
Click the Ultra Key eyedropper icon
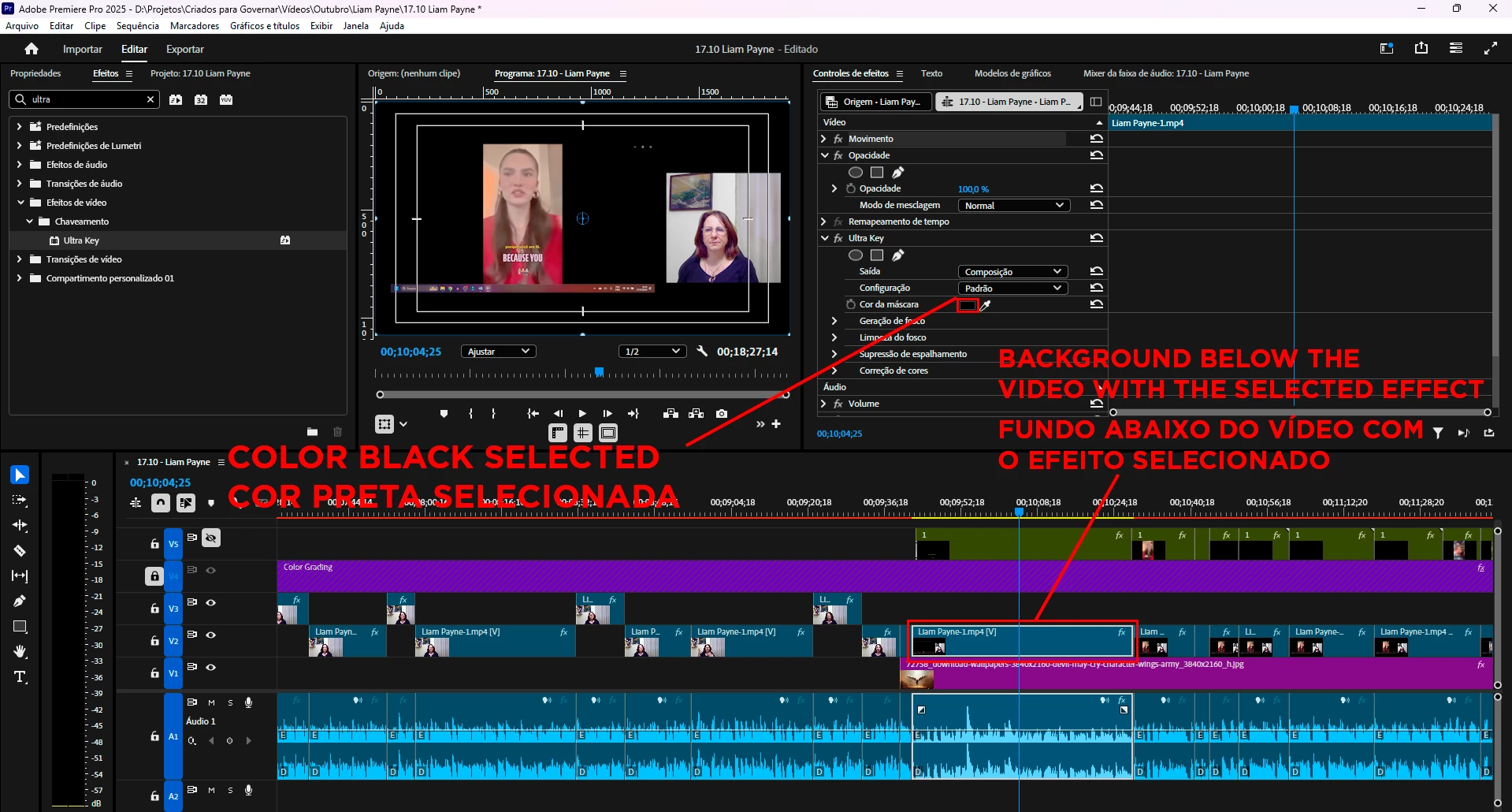(x=986, y=304)
